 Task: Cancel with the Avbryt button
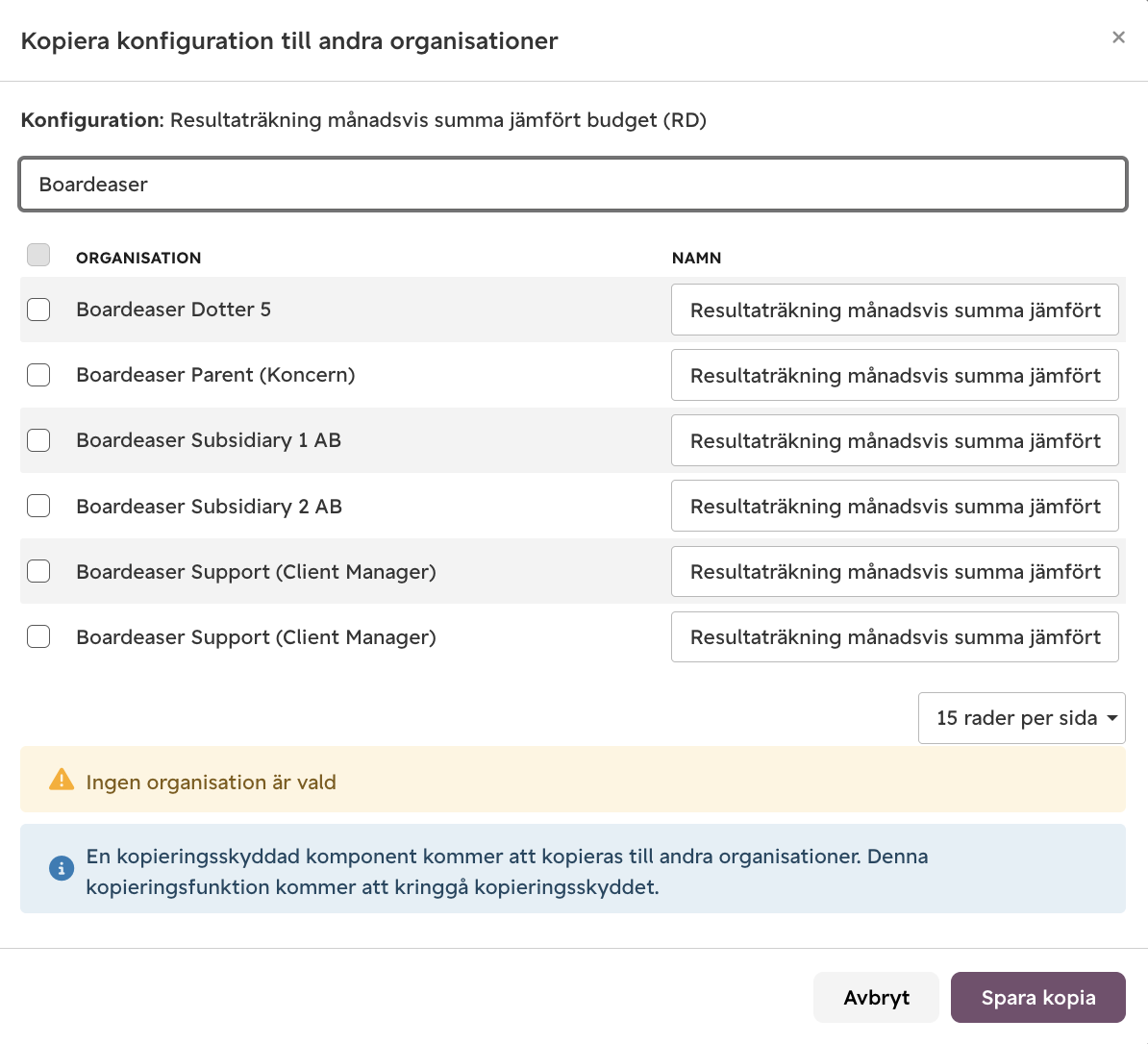click(x=876, y=997)
